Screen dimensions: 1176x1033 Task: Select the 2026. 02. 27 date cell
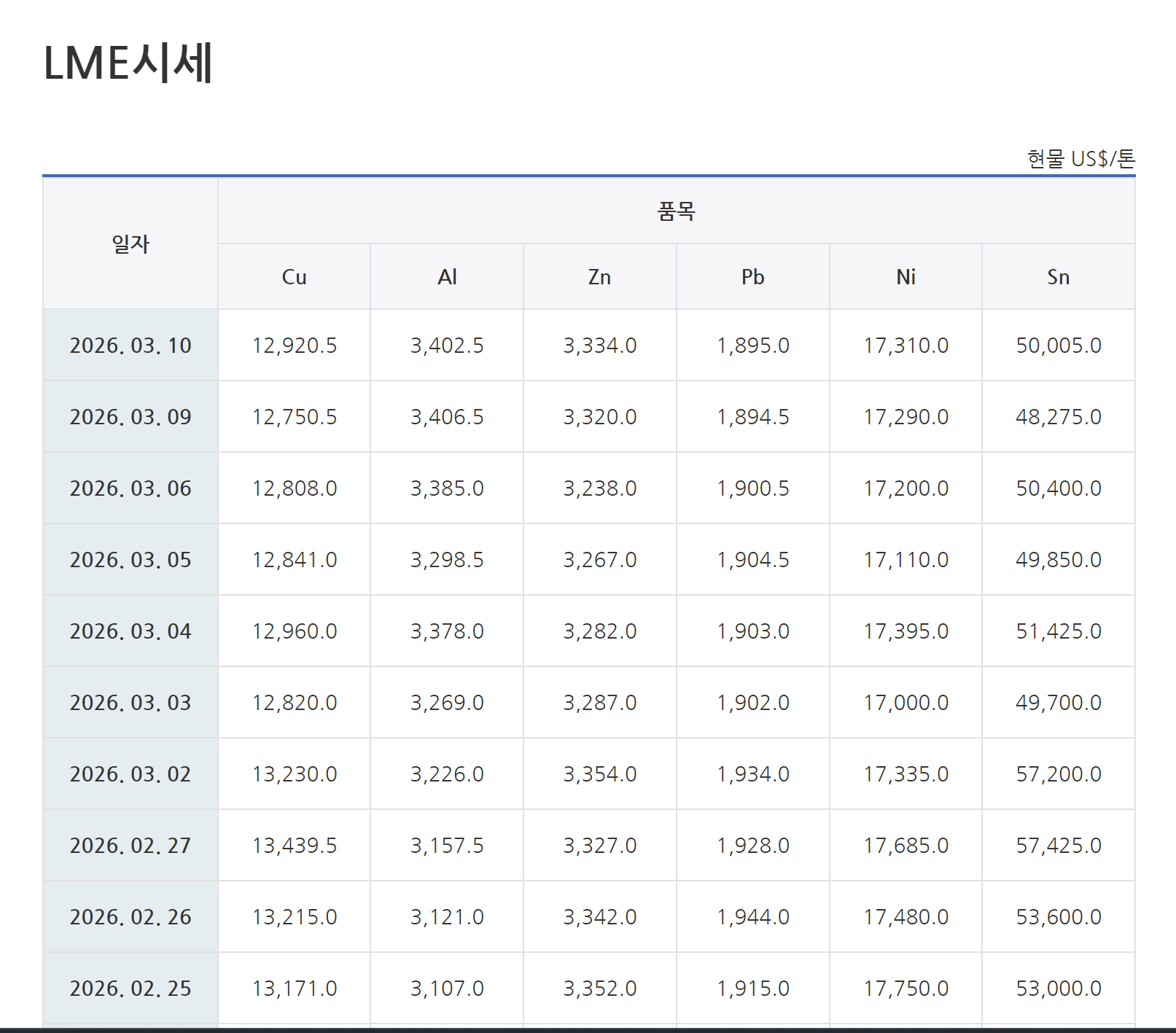point(131,846)
